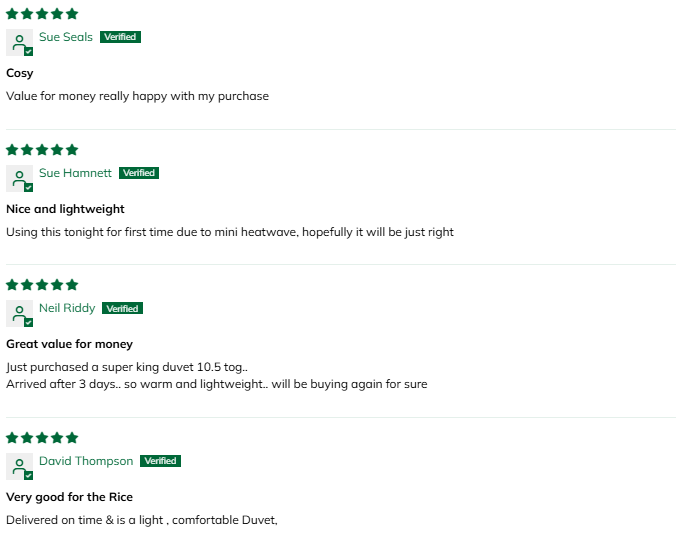Click the star rating above Neil Riddy
The width and height of the screenshot is (676, 540).
[x=42, y=285]
